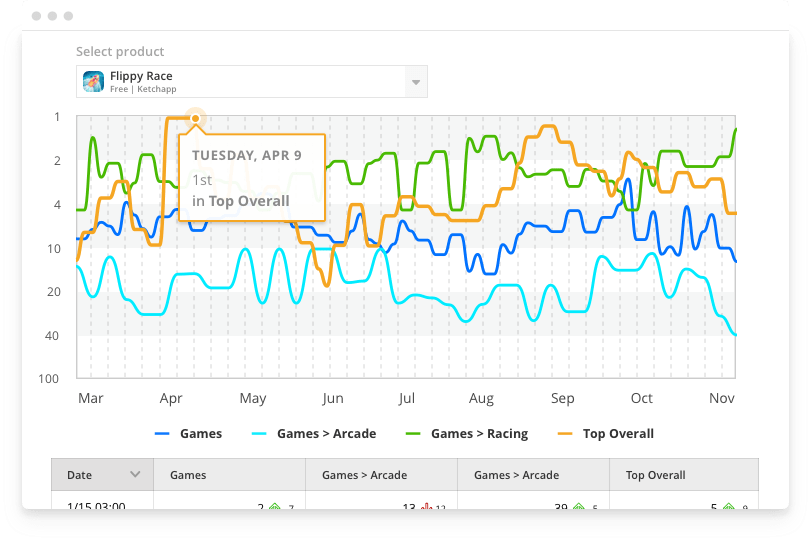Image resolution: width=811 pixels, height=541 pixels.
Task: Click the Nov label on x-axis
Action: click(x=722, y=398)
